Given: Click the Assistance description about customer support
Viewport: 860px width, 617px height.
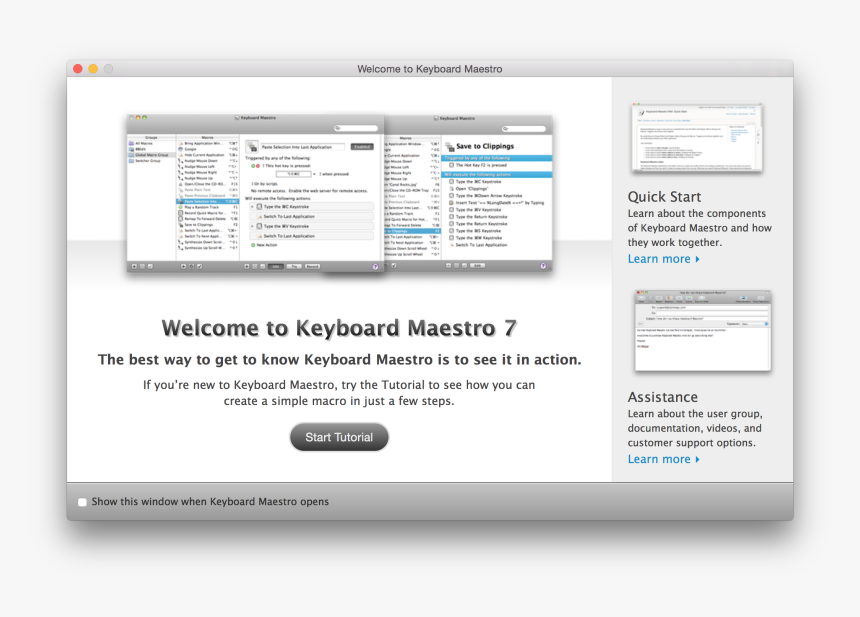Looking at the screenshot, I should 695,428.
